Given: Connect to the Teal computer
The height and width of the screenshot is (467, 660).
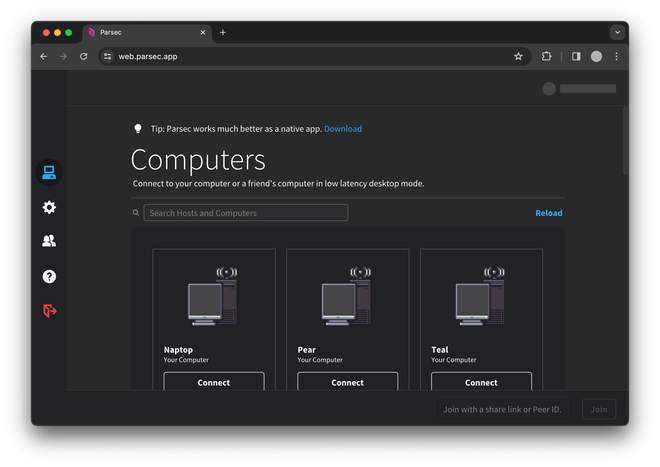Looking at the screenshot, I should pos(481,382).
